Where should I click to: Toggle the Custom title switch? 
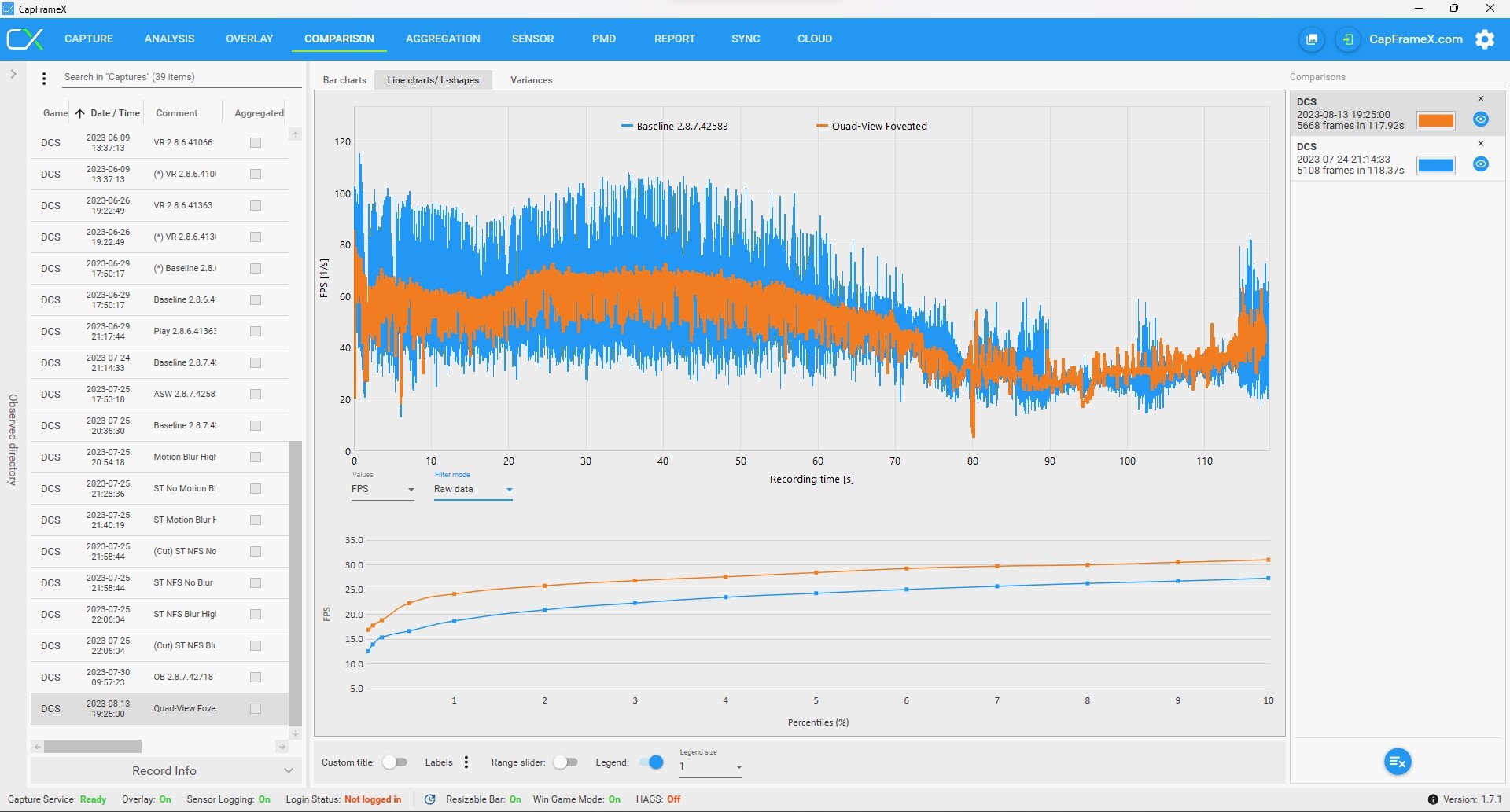click(x=395, y=762)
